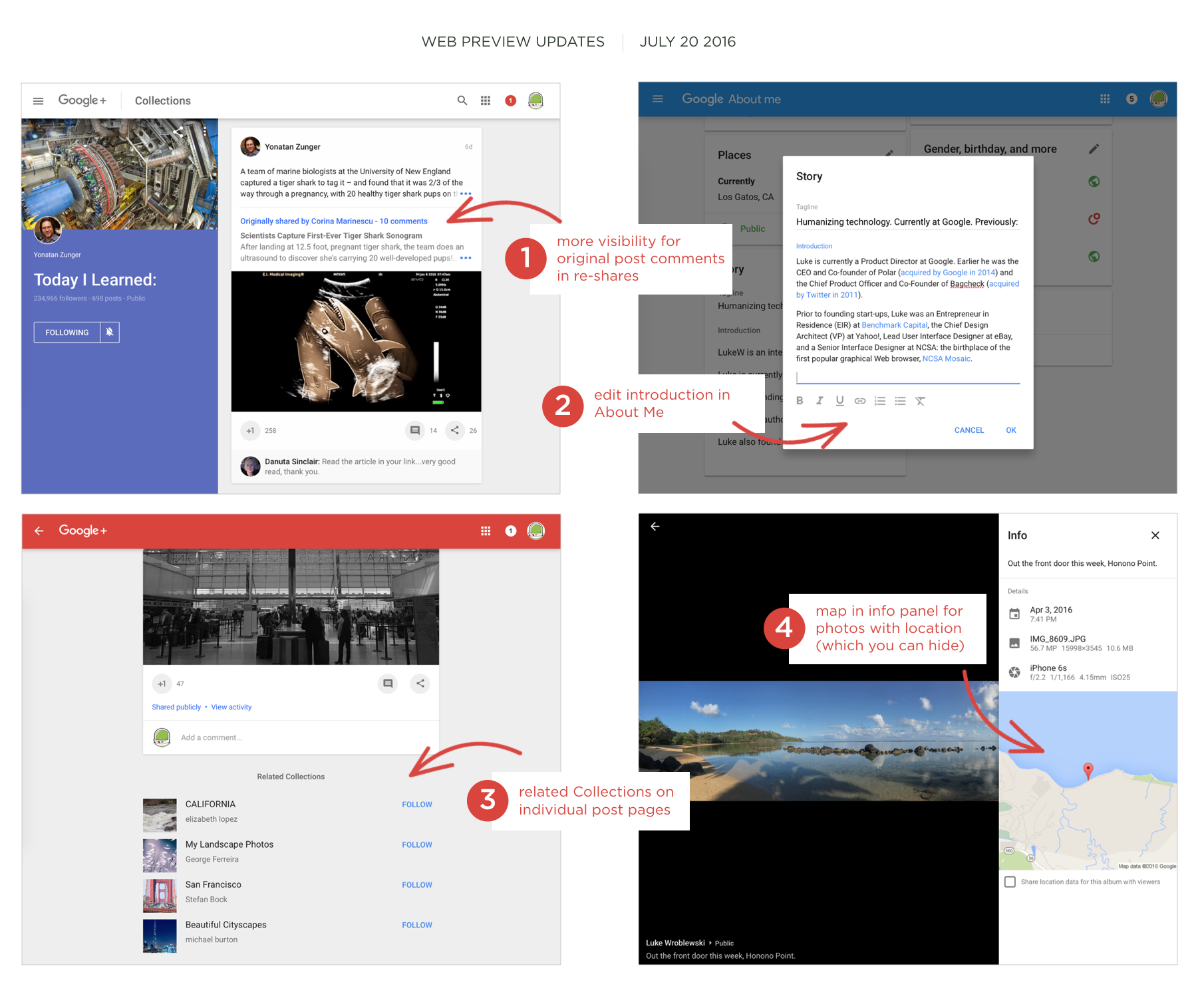This screenshot has height=1008, width=1196.
Task: Click View activity link below photo
Action: click(231, 707)
